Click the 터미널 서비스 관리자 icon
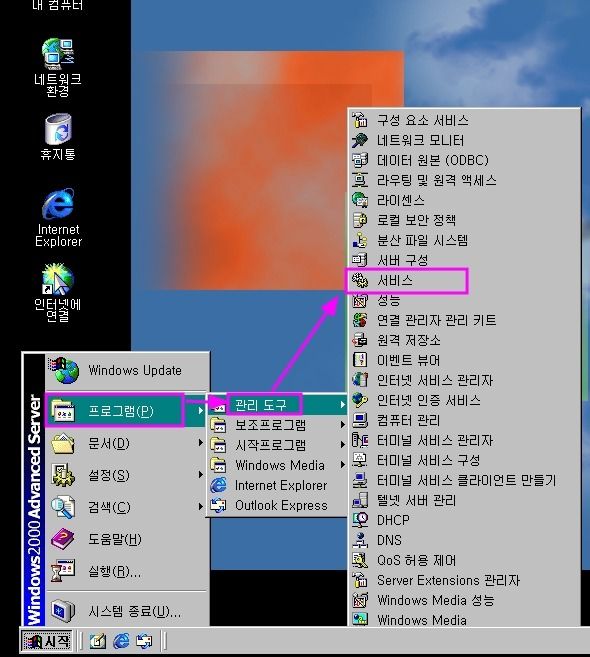Image resolution: width=590 pixels, height=657 pixels. [x=360, y=440]
